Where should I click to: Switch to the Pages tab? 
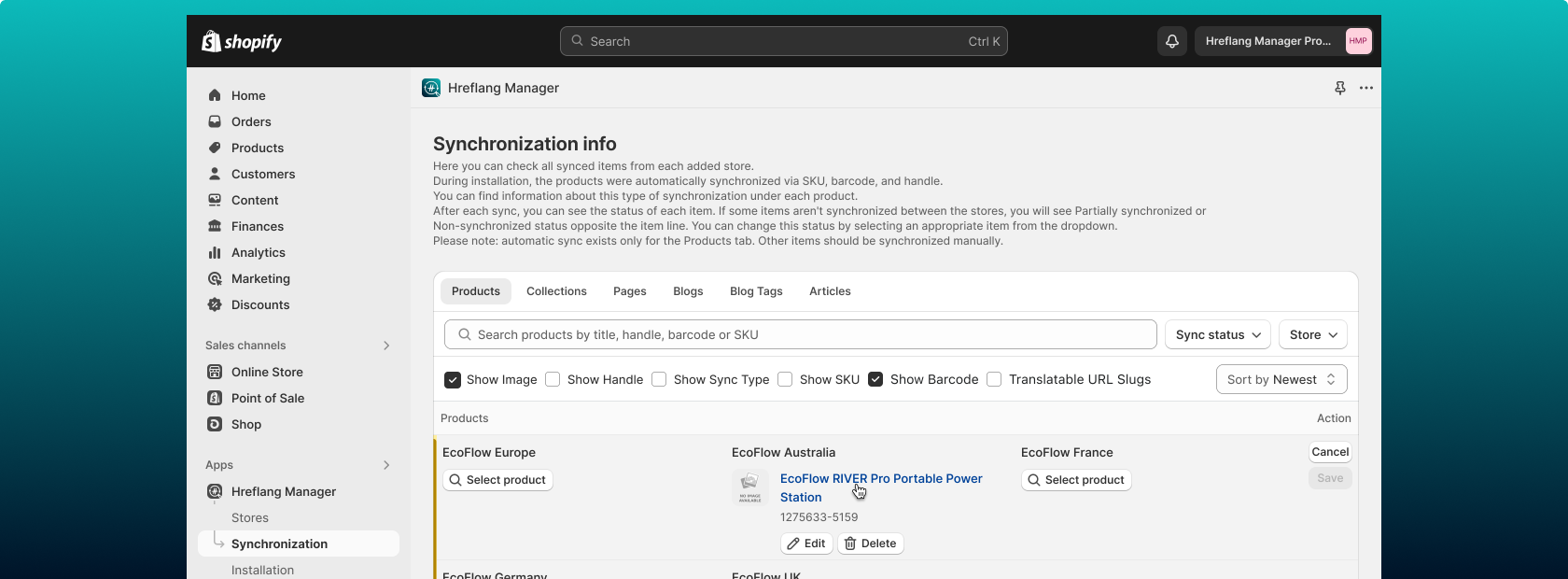630,291
